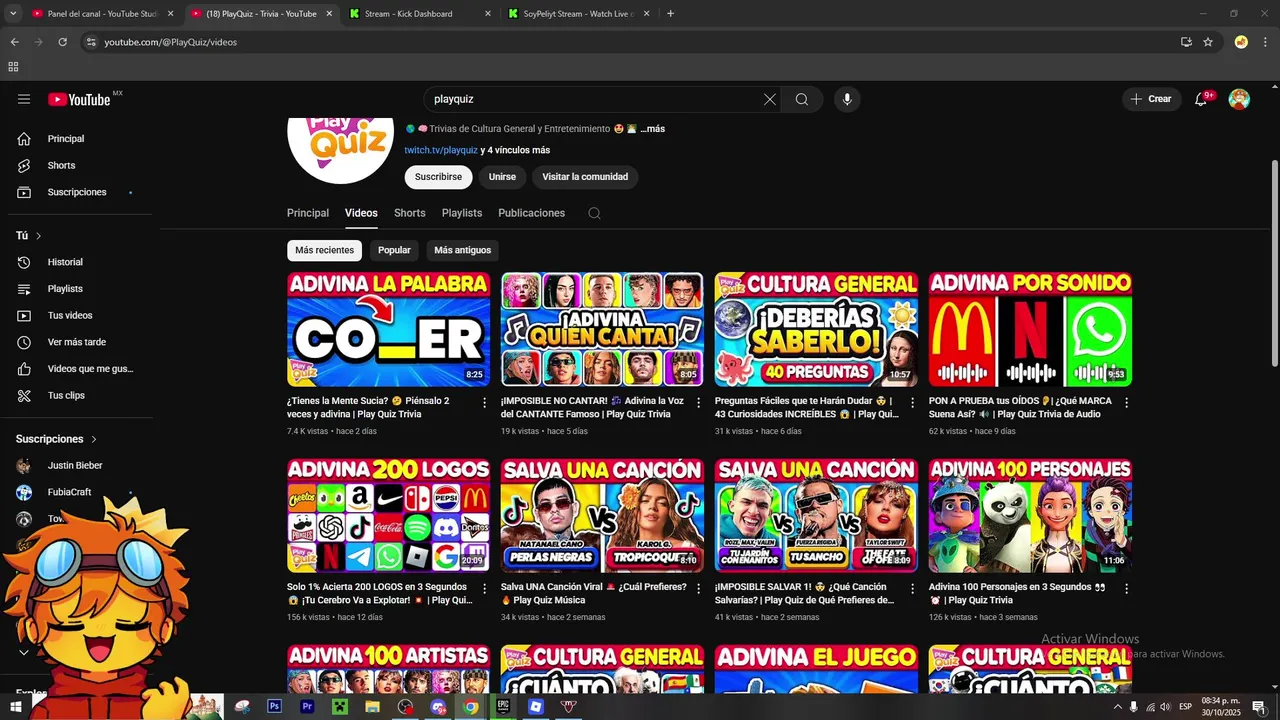Click Visitar la comunidad button
The height and width of the screenshot is (720, 1280).
coord(585,177)
